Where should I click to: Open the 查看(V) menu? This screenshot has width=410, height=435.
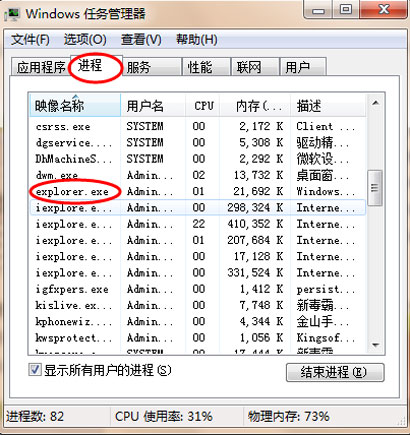pyautogui.click(x=141, y=40)
